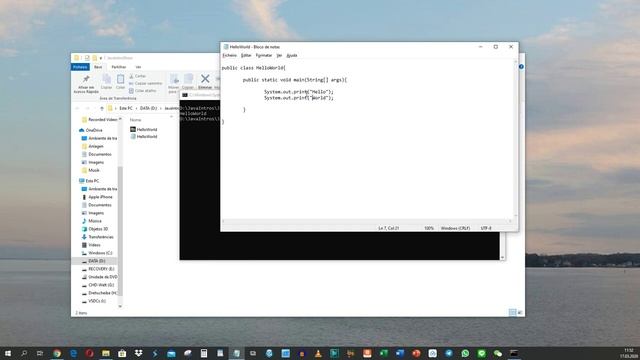This screenshot has width=640, height=360.
Task: Open the Editar menu in Notepad
Action: point(246,55)
